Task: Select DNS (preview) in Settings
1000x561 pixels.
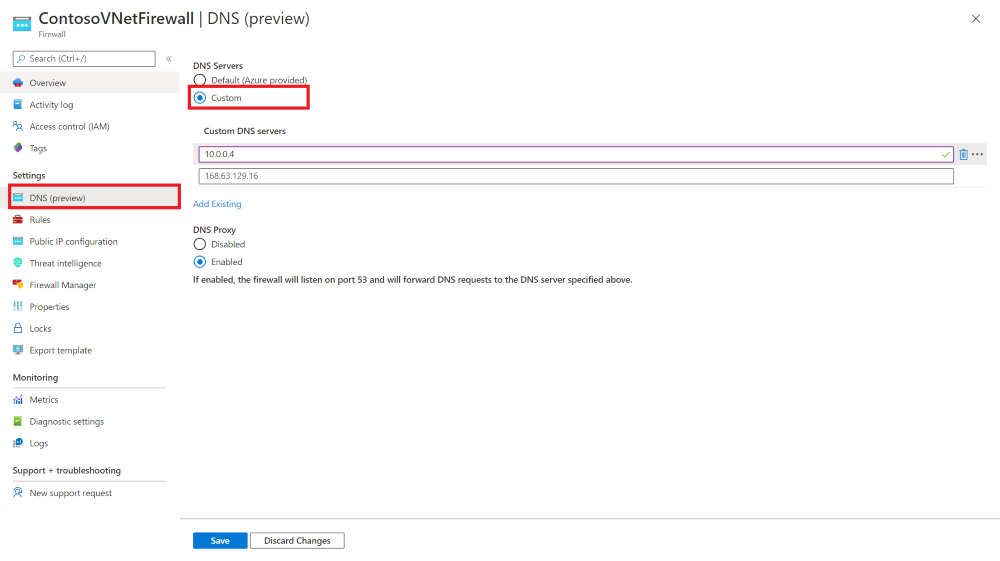Action: 94,198
